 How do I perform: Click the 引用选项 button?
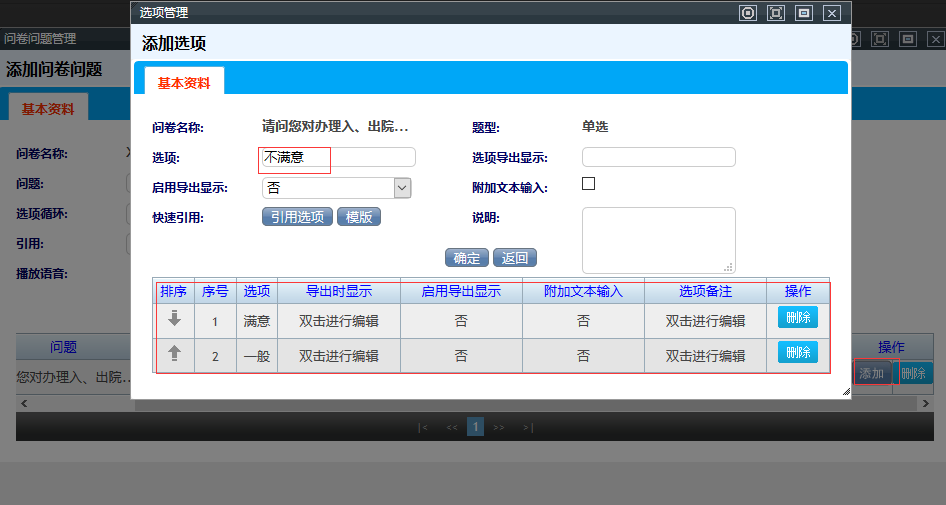(x=297, y=217)
